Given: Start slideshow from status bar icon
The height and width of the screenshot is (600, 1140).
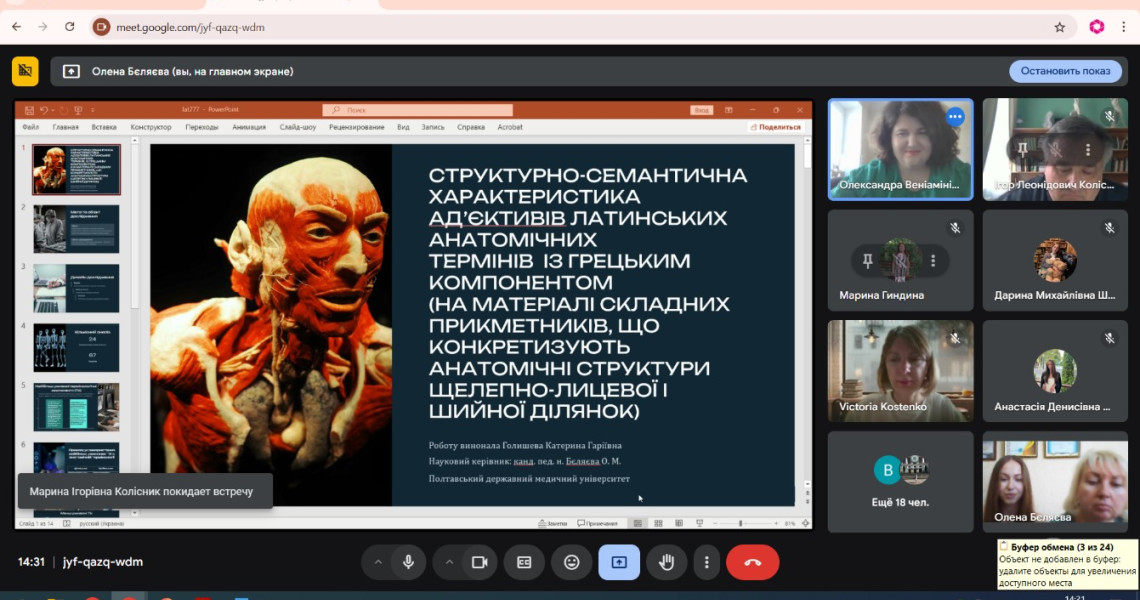Looking at the screenshot, I should point(699,523).
